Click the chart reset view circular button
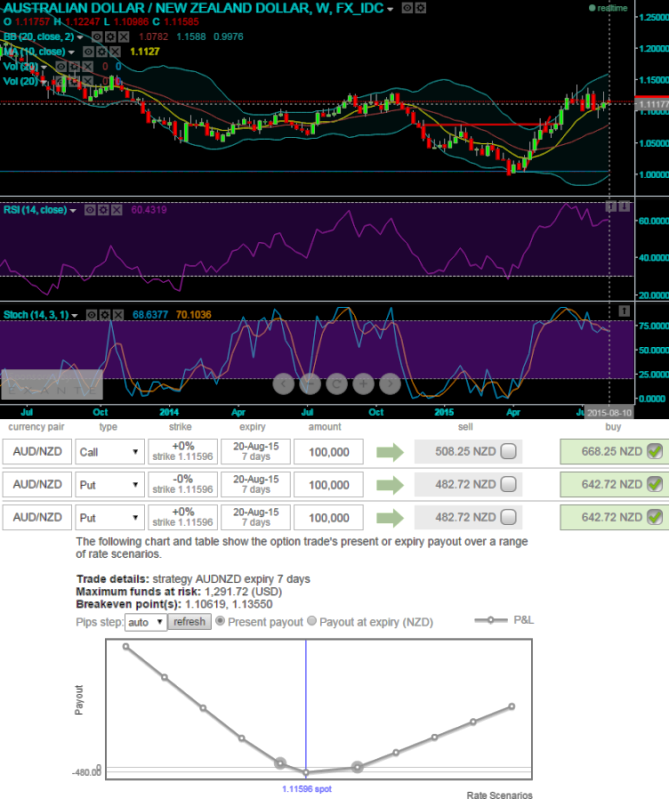The height and width of the screenshot is (799, 669). click(337, 383)
